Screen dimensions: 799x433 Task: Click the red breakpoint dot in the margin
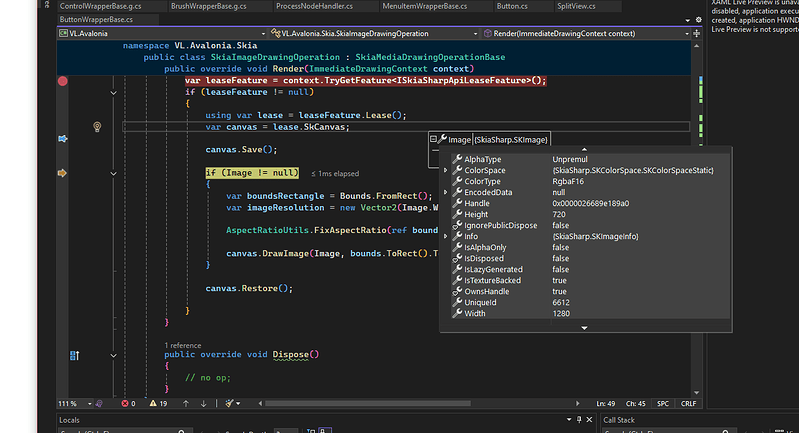pyautogui.click(x=63, y=81)
